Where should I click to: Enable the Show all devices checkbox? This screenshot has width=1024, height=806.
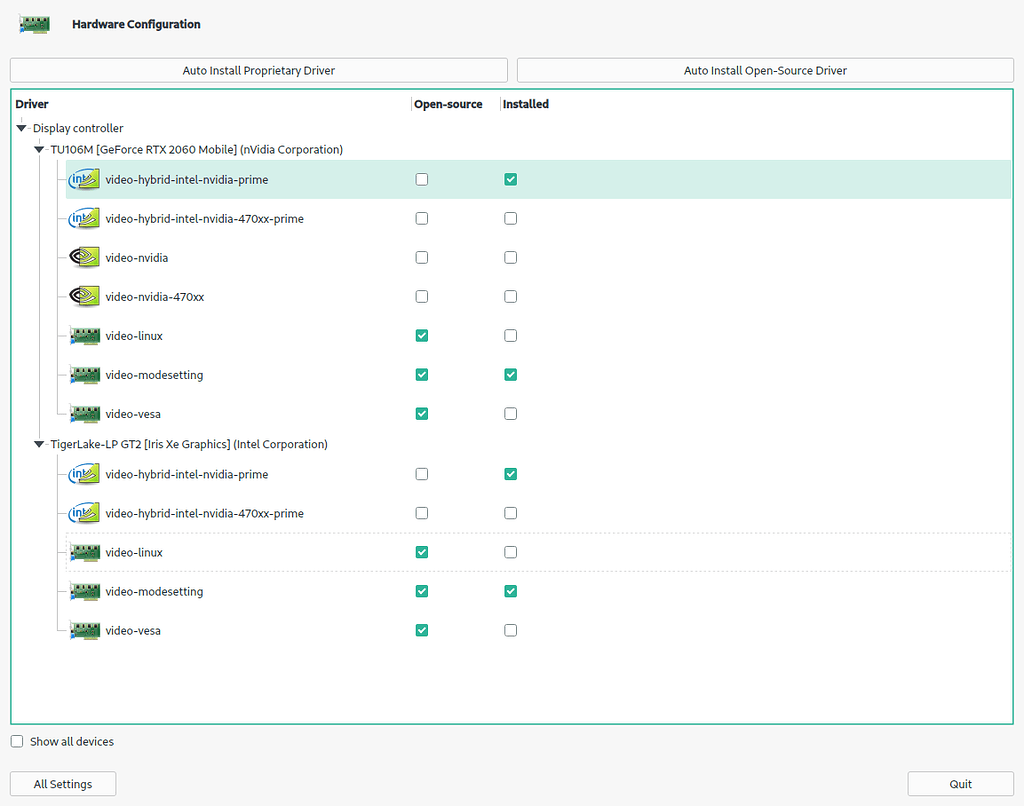(x=16, y=741)
